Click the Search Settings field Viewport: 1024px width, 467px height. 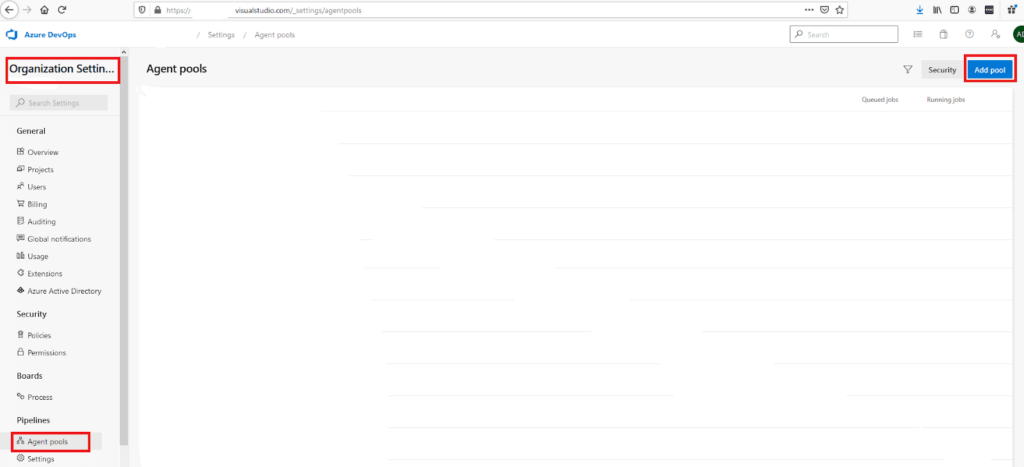59,103
